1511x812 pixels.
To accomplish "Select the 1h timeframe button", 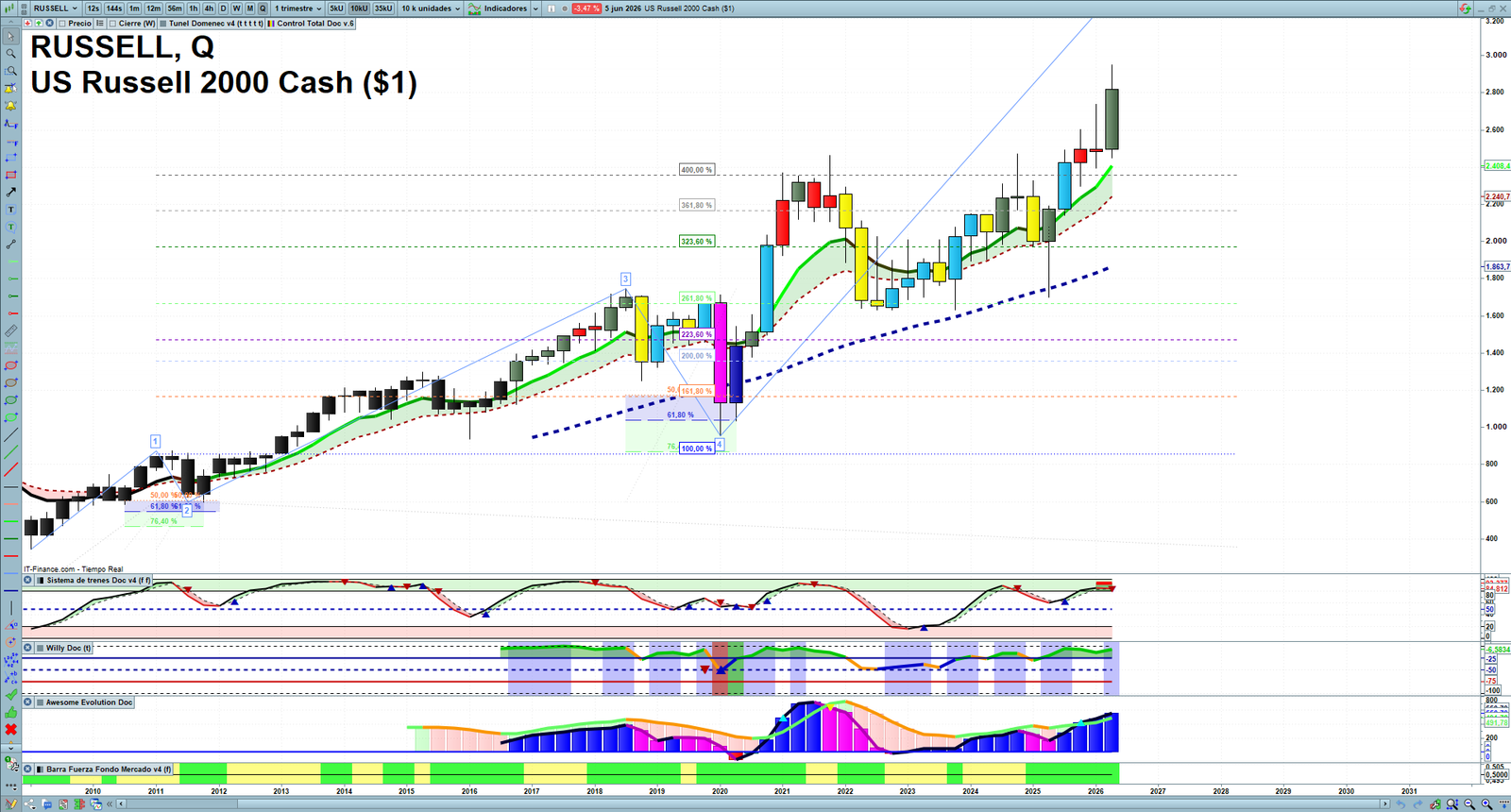I will pos(194,8).
